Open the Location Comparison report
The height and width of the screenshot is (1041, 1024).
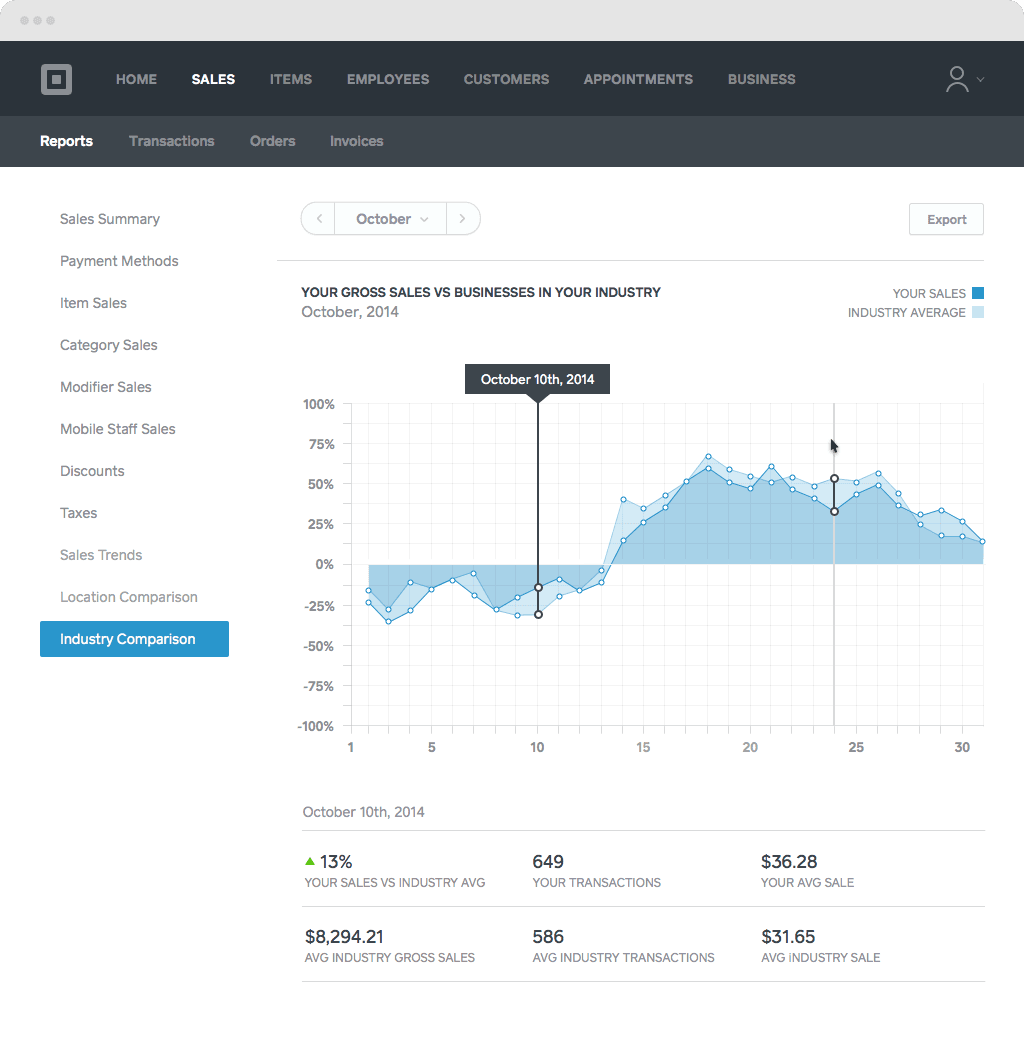(x=129, y=597)
